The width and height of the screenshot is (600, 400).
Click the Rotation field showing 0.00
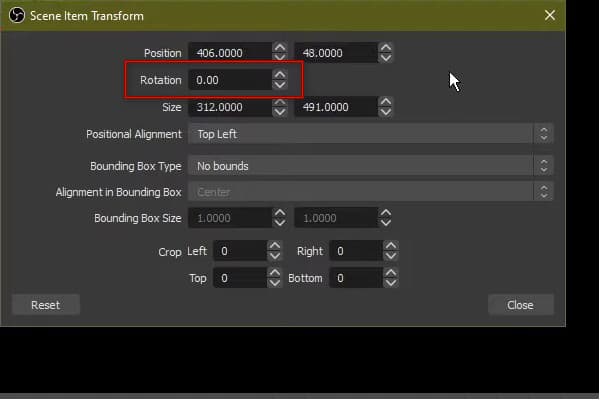pos(230,80)
